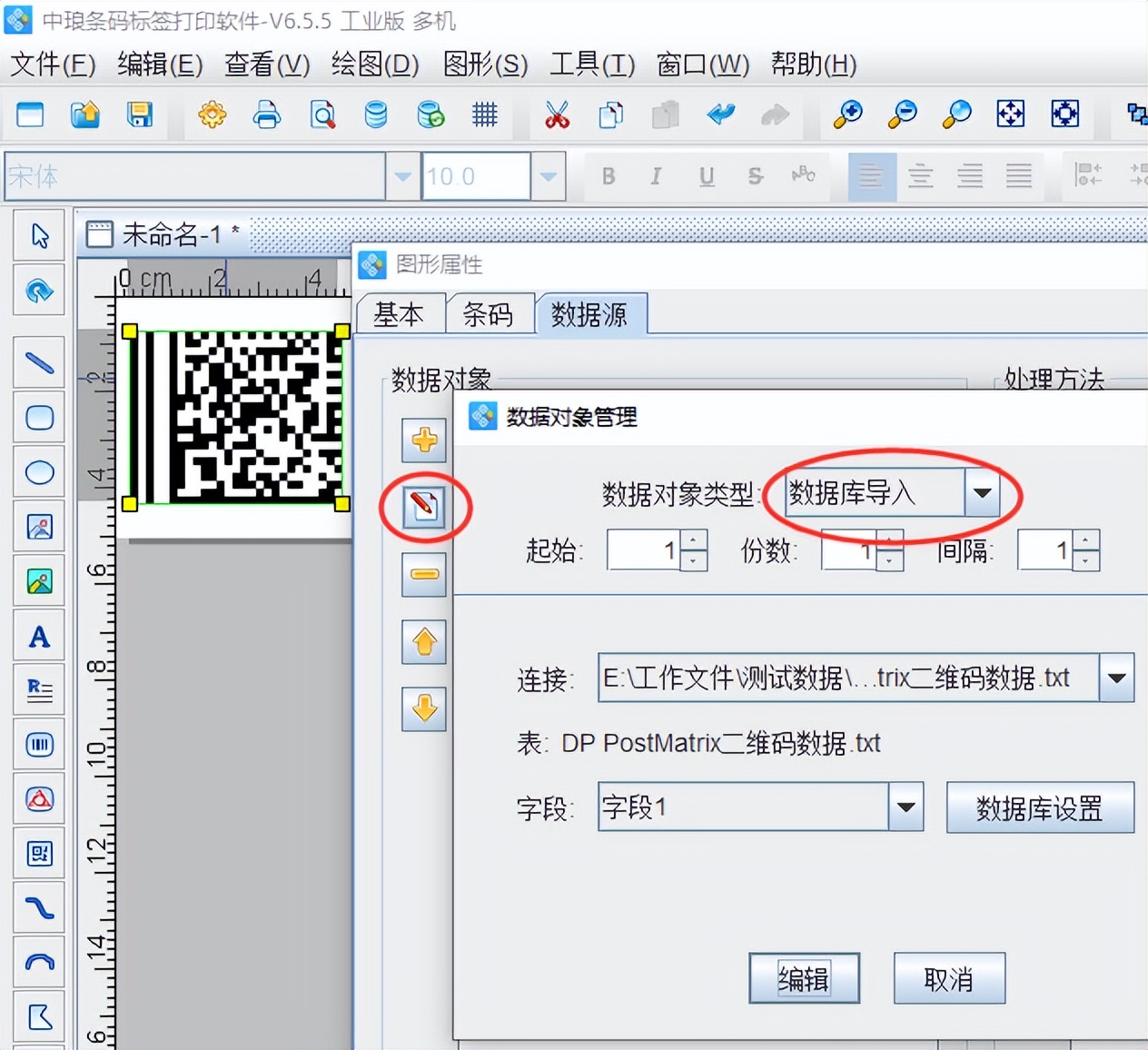Open the 帮助(H) menu
This screenshot has width=1148, height=1050.
click(x=814, y=64)
